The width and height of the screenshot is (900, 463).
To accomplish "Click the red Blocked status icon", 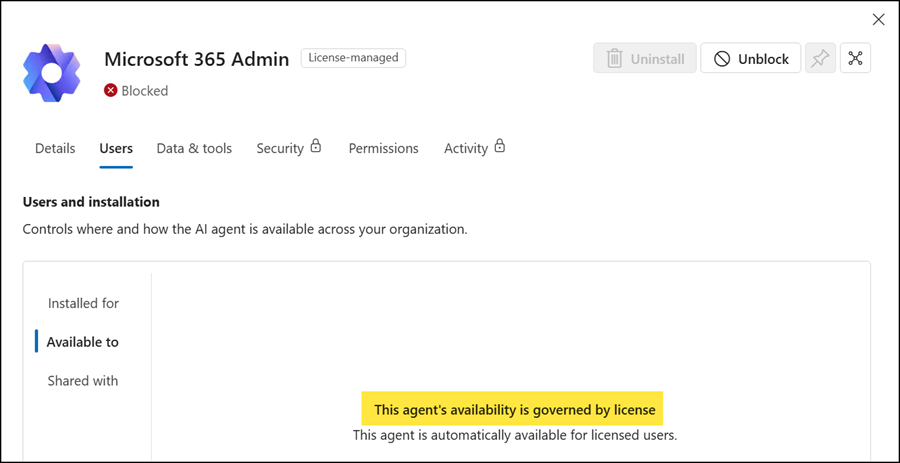I will click(110, 91).
